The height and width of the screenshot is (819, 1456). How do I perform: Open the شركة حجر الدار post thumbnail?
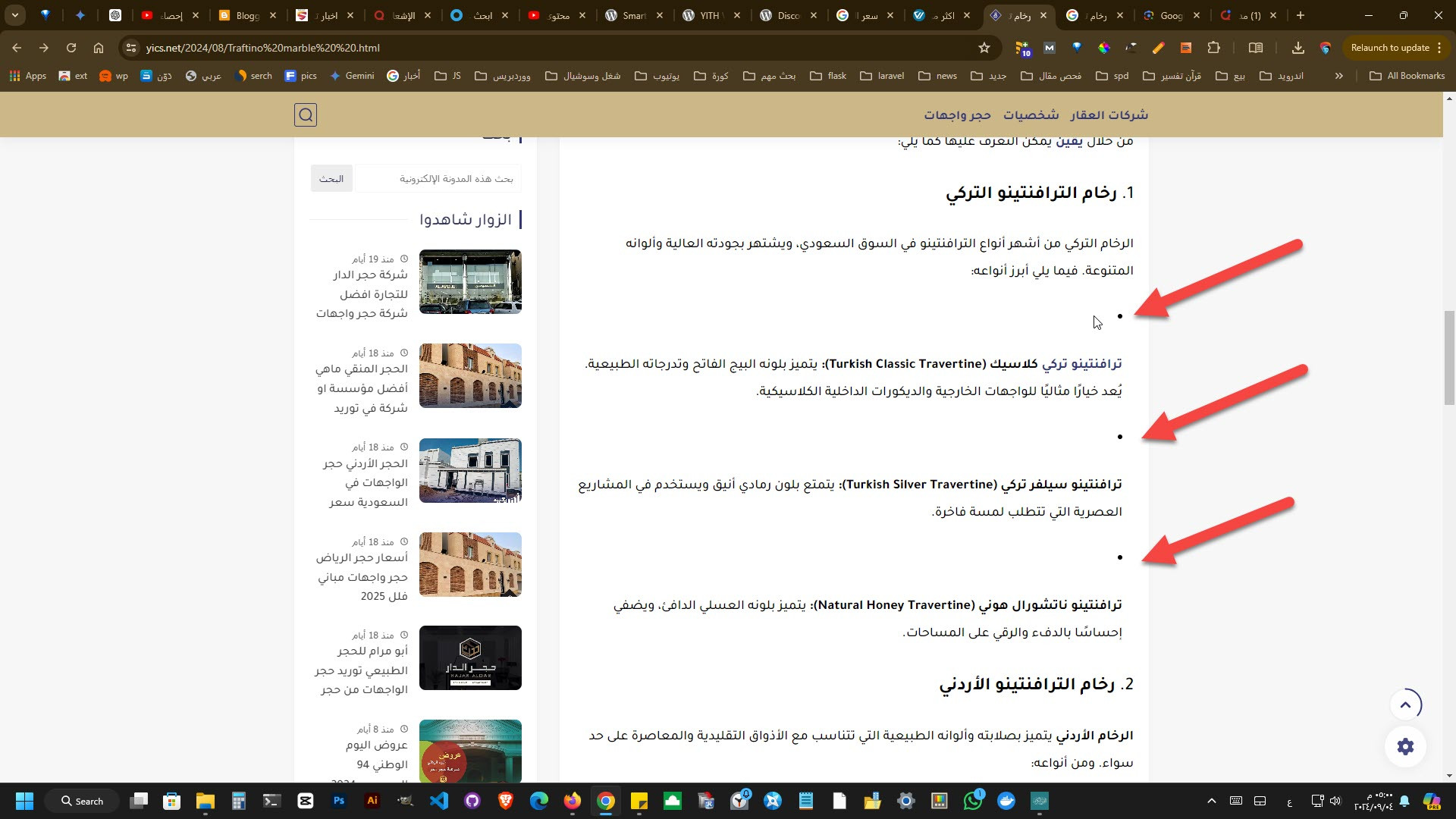coord(470,281)
